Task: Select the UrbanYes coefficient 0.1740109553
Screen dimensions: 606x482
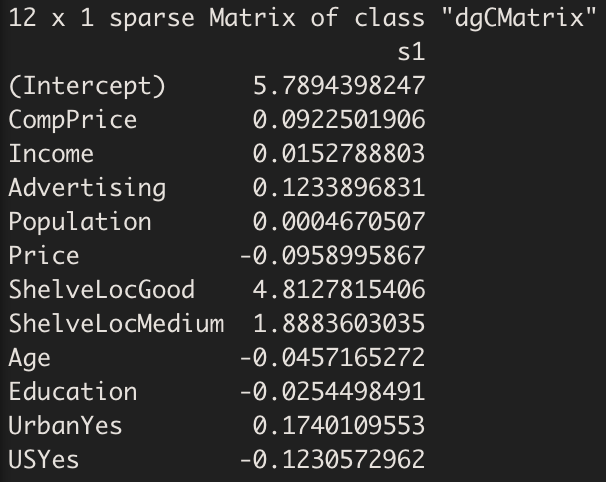Action: [339, 426]
